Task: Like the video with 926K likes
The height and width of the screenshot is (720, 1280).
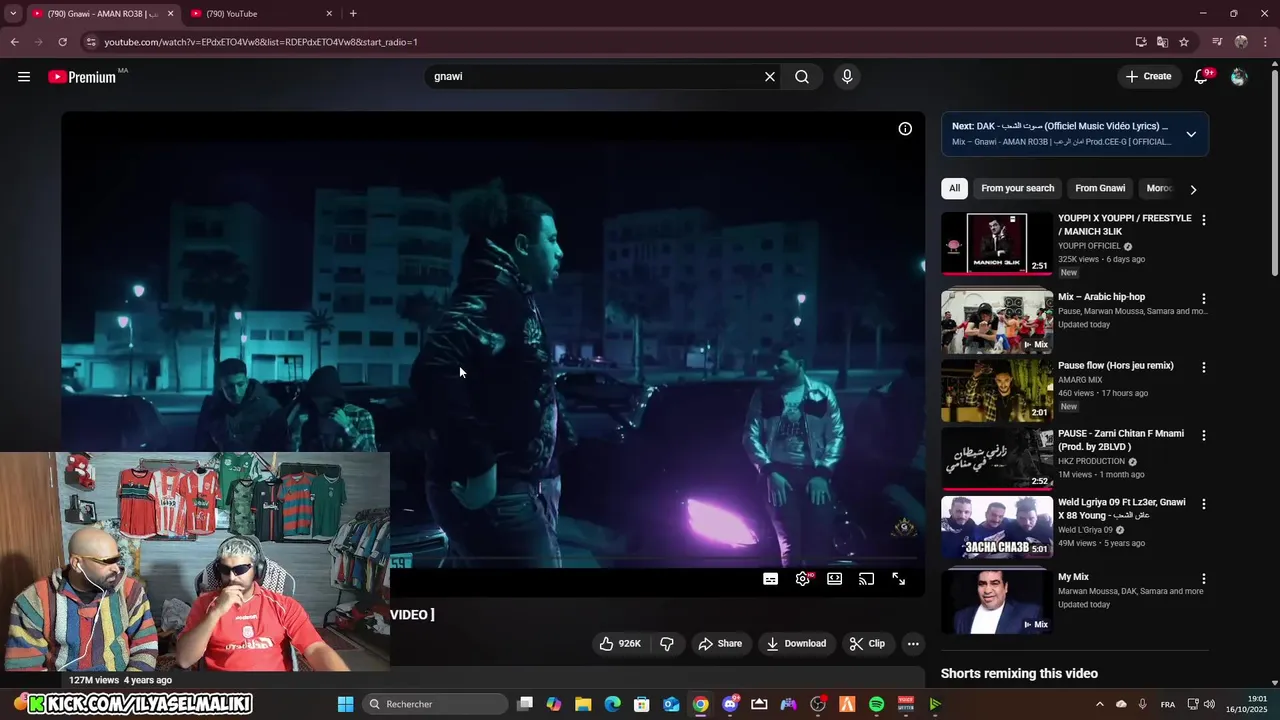Action: [x=620, y=644]
